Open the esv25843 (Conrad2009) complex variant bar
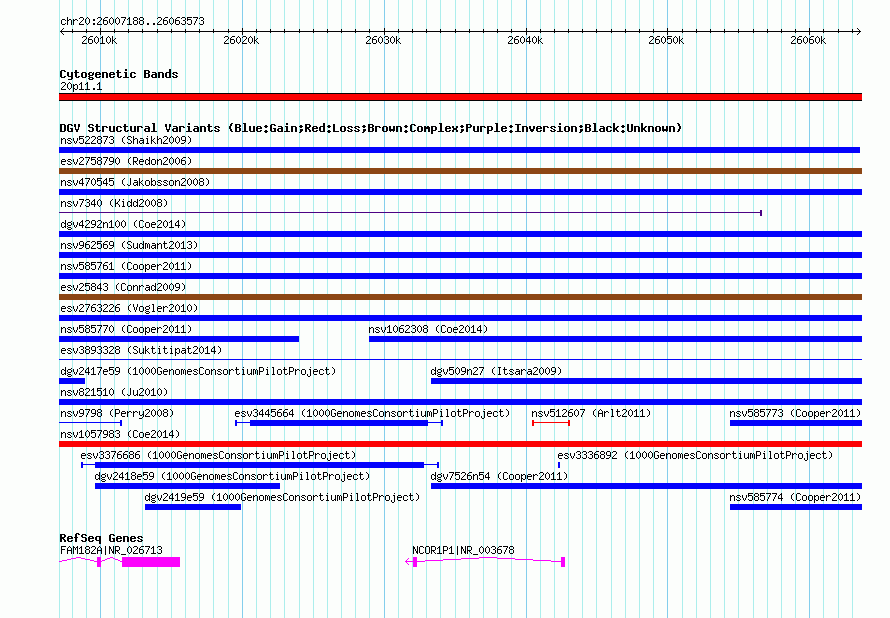This screenshot has width=890, height=618. click(460, 297)
